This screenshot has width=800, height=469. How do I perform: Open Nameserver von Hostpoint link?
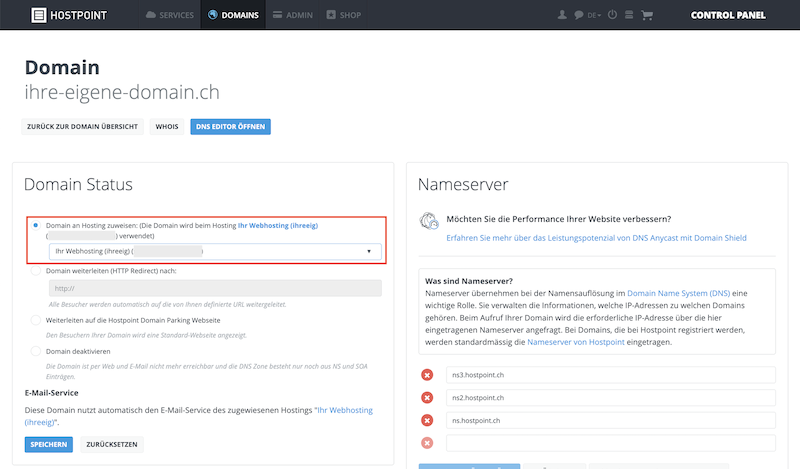576,342
